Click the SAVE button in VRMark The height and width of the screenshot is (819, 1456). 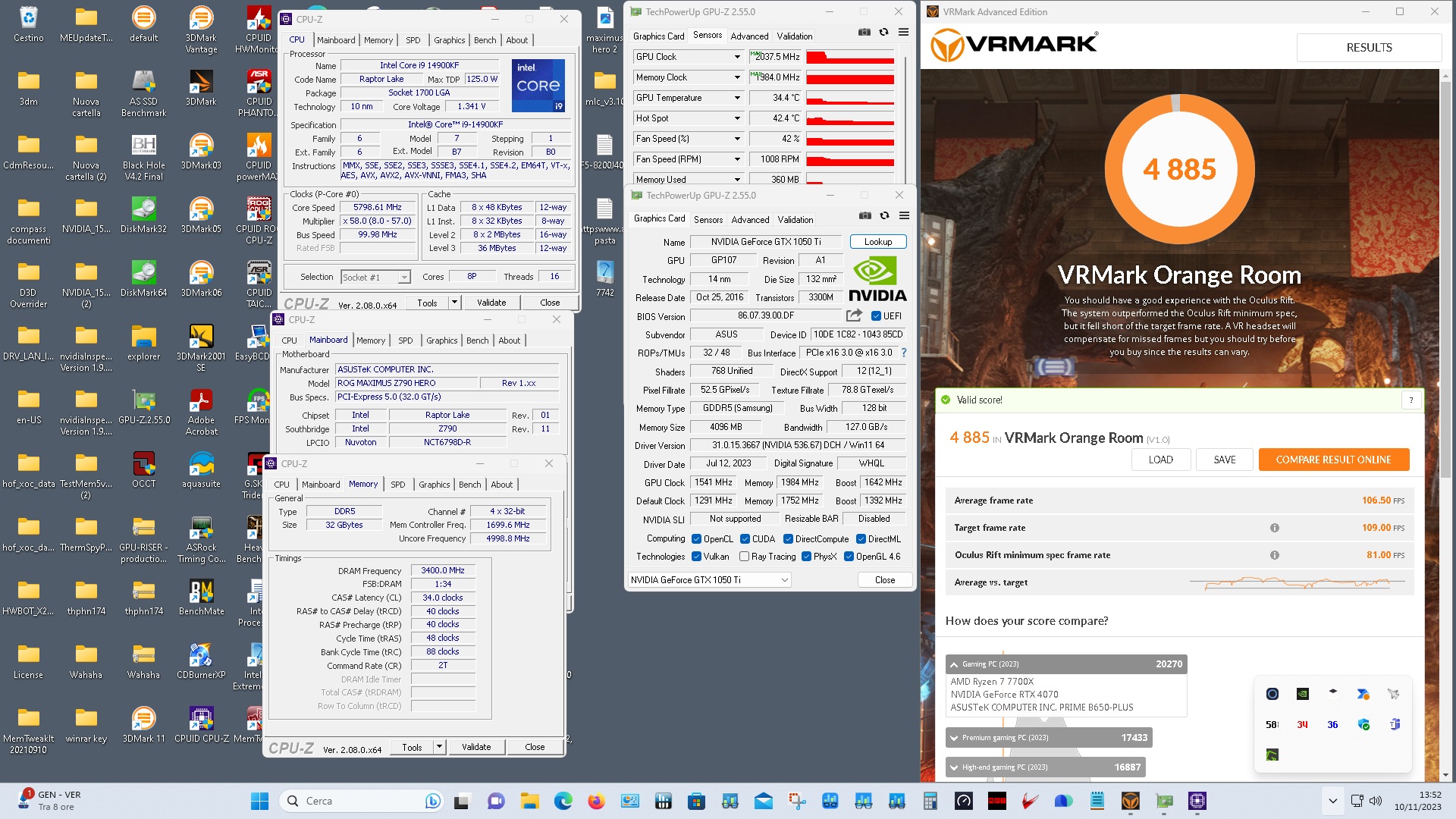(x=1224, y=460)
